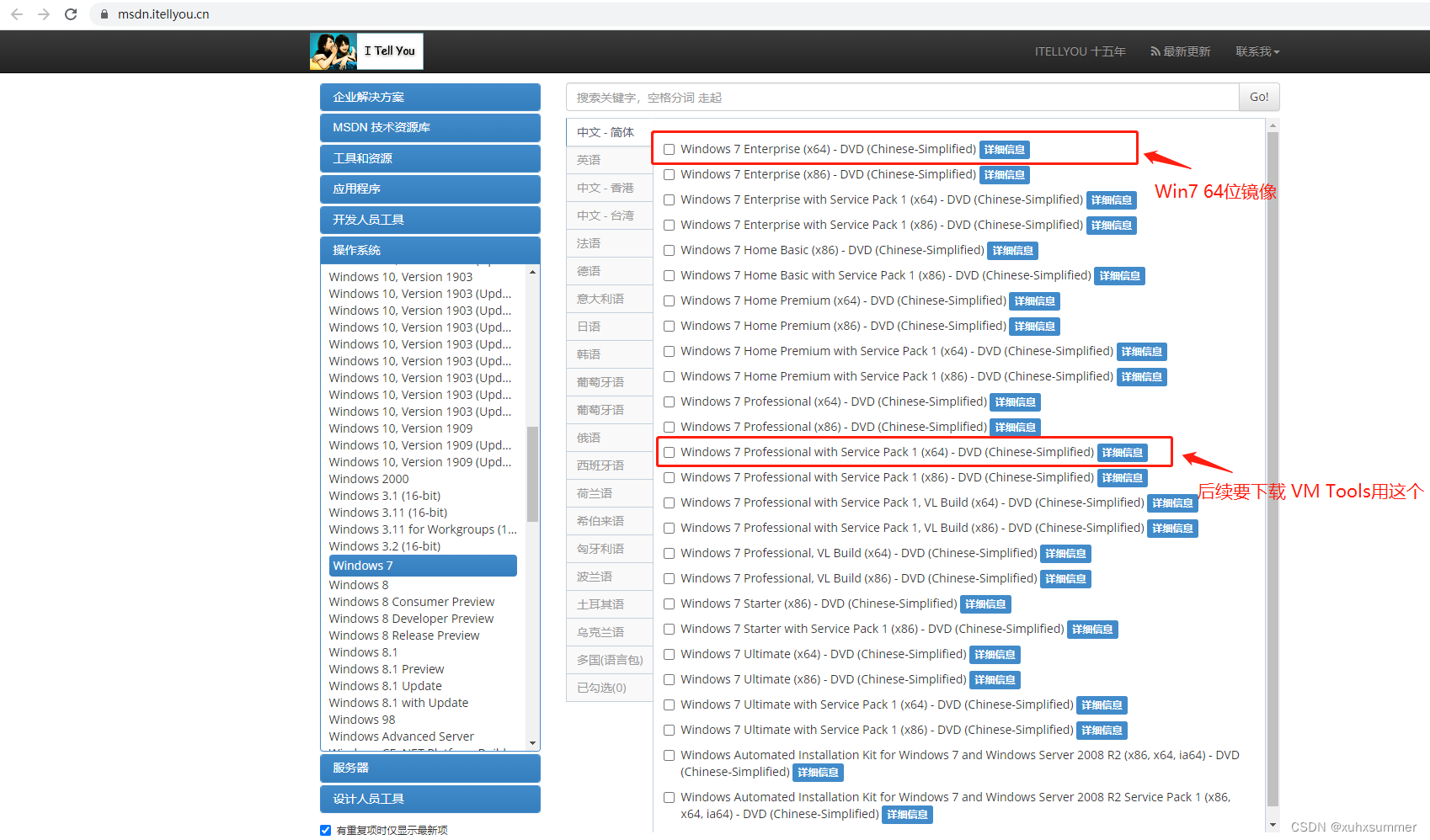
Task: Select Windows 98 in the OS list
Action: [362, 720]
